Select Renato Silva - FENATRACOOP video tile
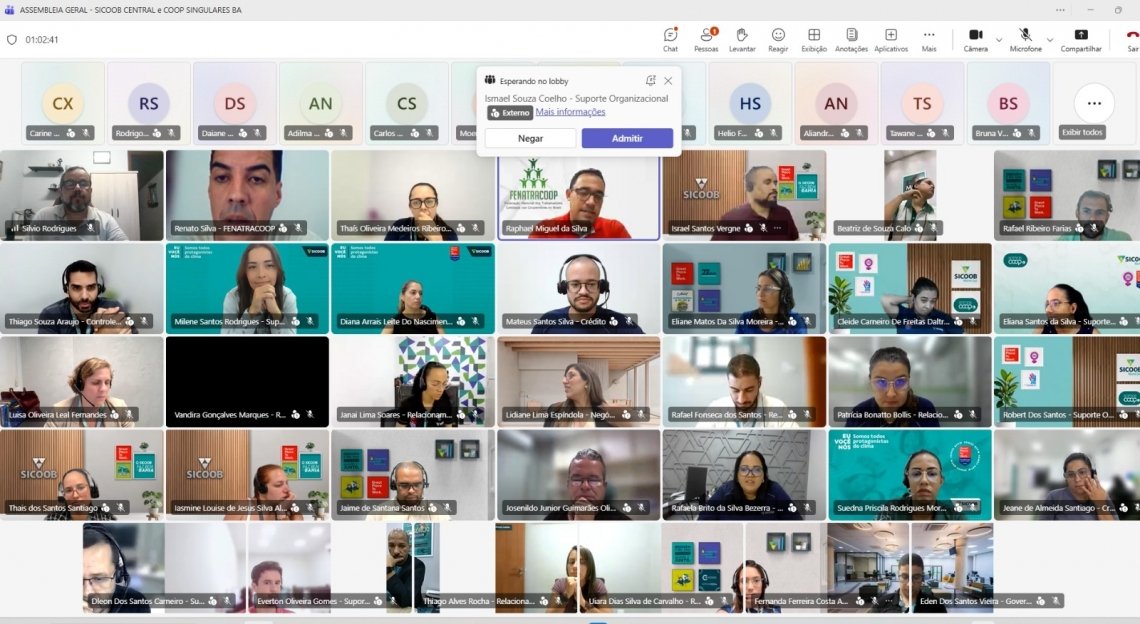Viewport: 1140px width, 624px height. [x=247, y=195]
